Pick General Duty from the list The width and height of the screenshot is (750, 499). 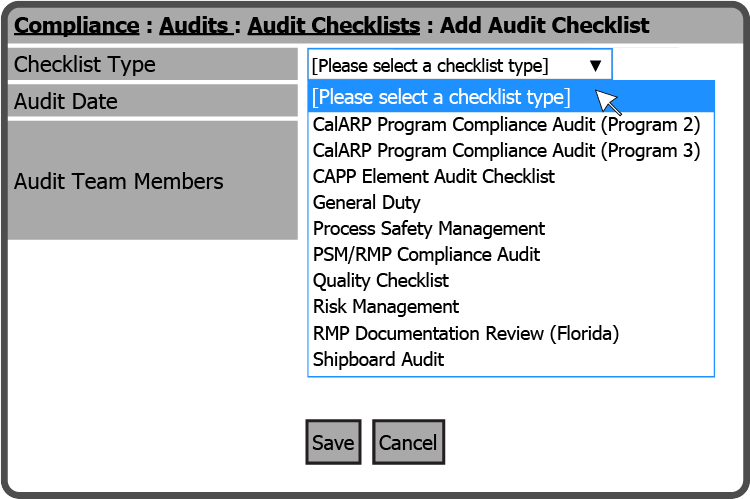[366, 203]
